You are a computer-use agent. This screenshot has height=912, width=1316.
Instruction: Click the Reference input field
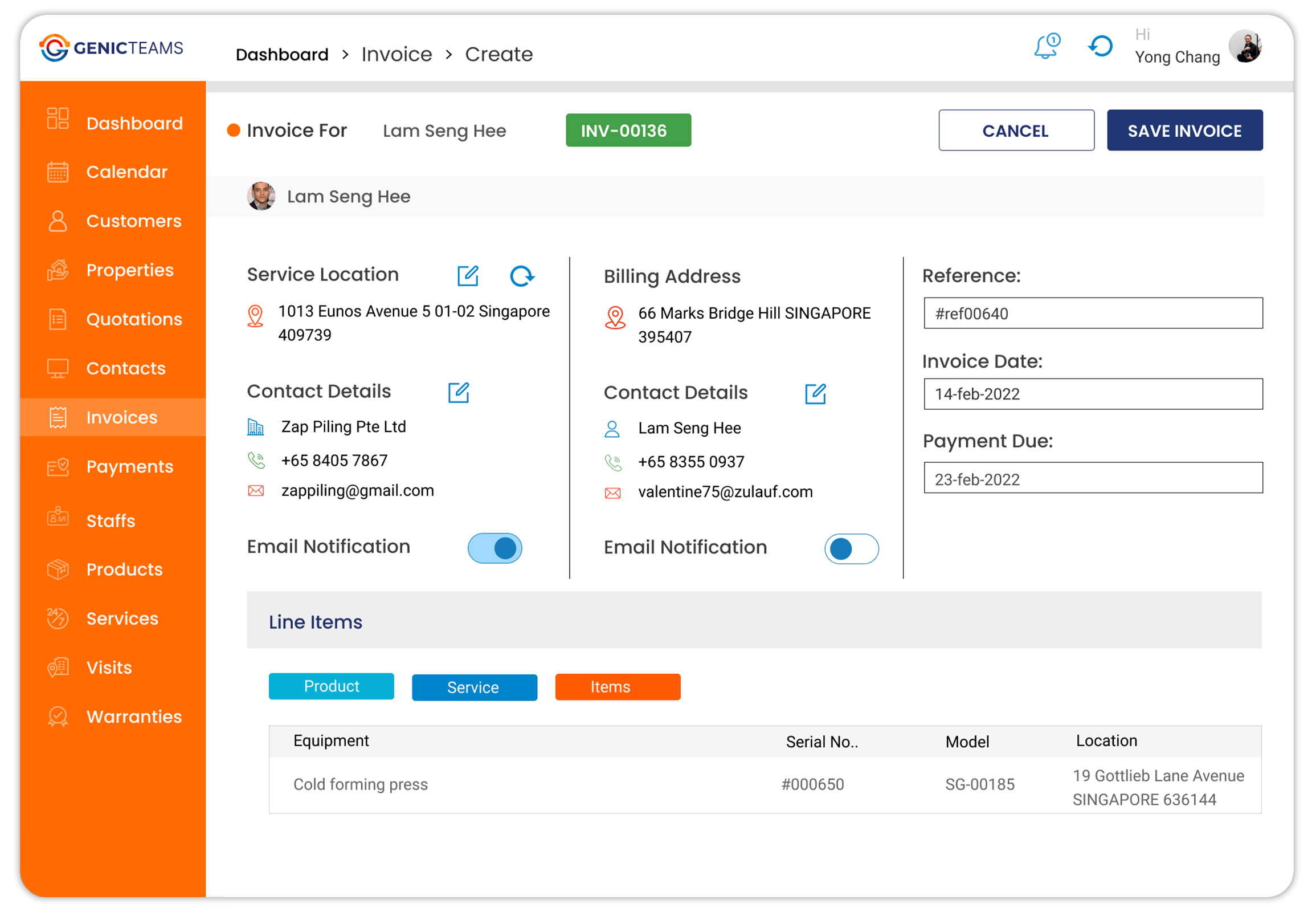pos(1093,313)
